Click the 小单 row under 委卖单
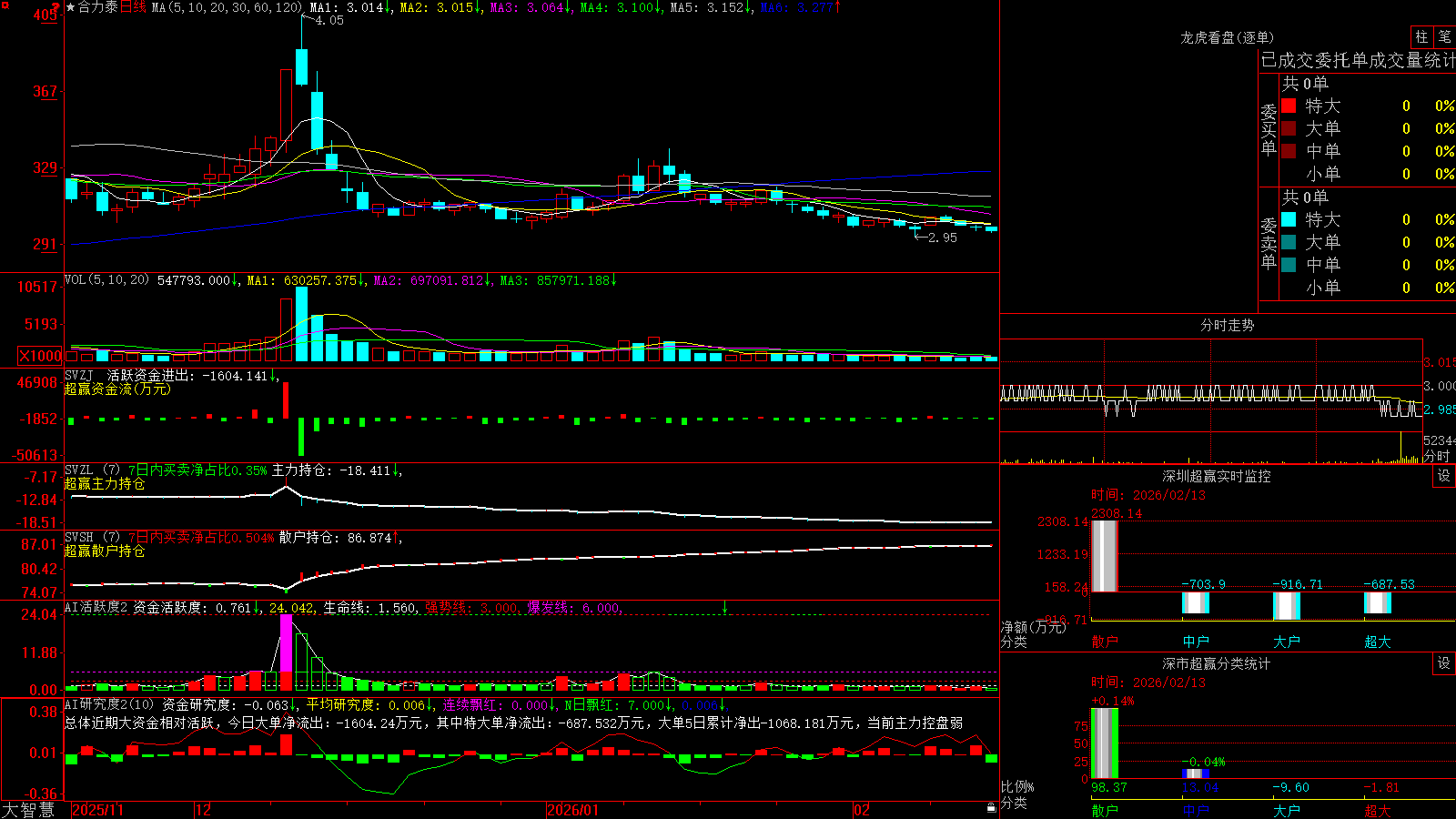Screen dimensions: 1456x819 point(1368,288)
